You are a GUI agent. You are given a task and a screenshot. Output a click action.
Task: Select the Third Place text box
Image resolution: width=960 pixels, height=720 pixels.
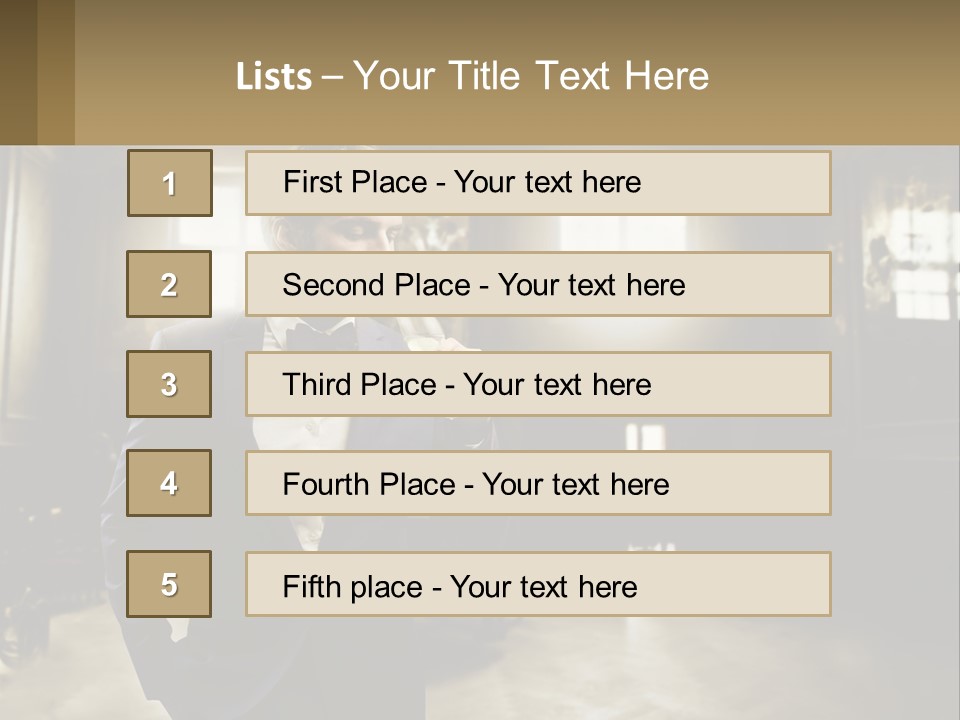[538, 384]
